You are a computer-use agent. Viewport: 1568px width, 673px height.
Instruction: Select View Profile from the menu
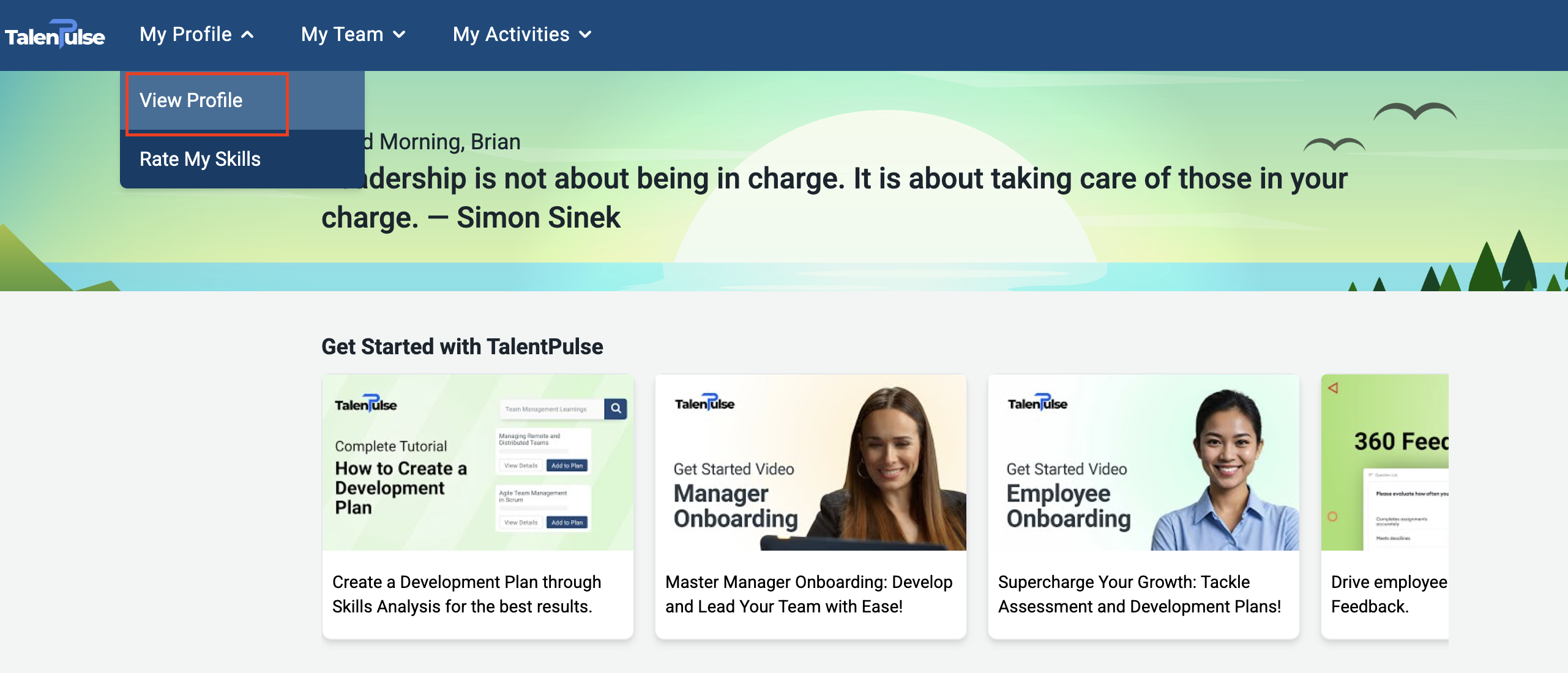191,100
